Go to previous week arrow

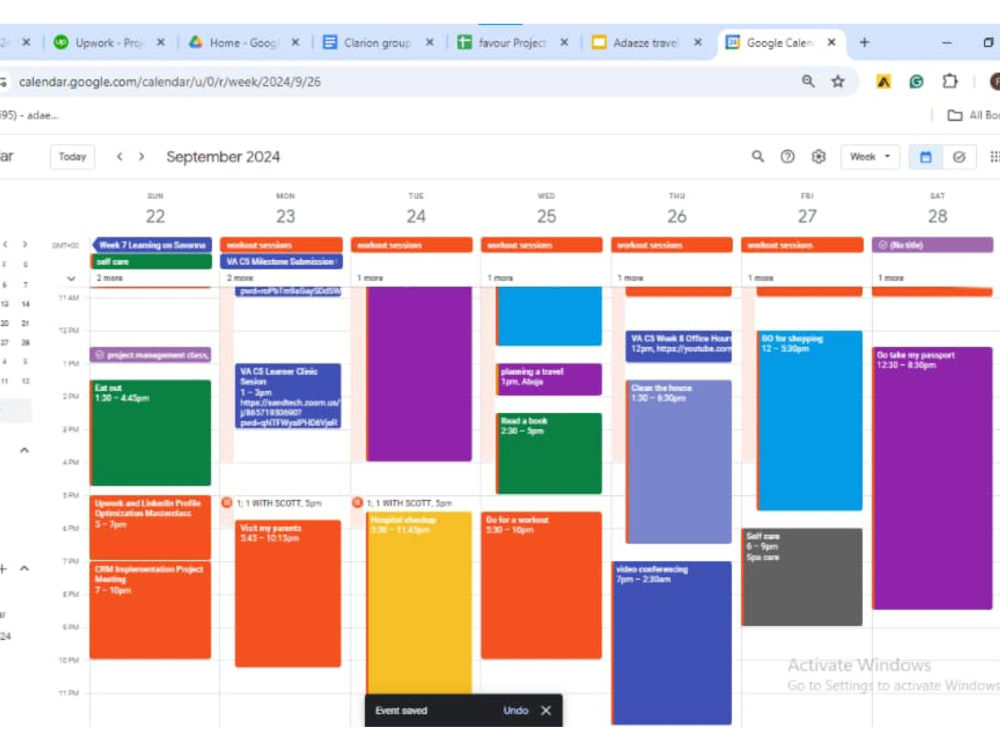[119, 156]
